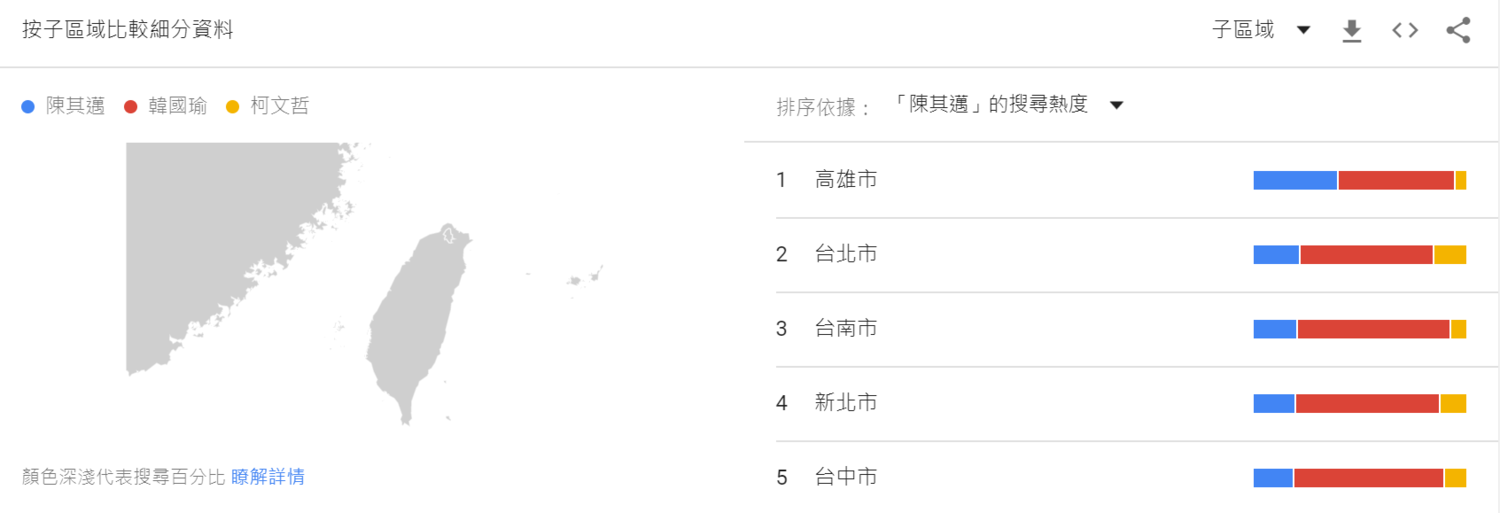Image resolution: width=1500 pixels, height=513 pixels.
Task: Select 台北市 in the ranking list
Action: coord(1121,255)
